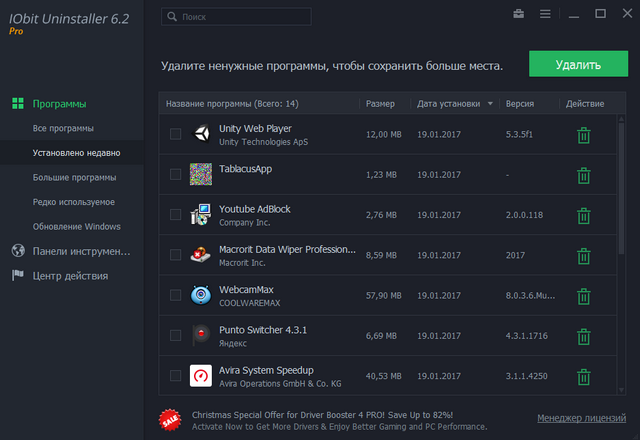Tick the TablacusApp checkbox
This screenshot has width=640, height=440.
click(x=175, y=174)
